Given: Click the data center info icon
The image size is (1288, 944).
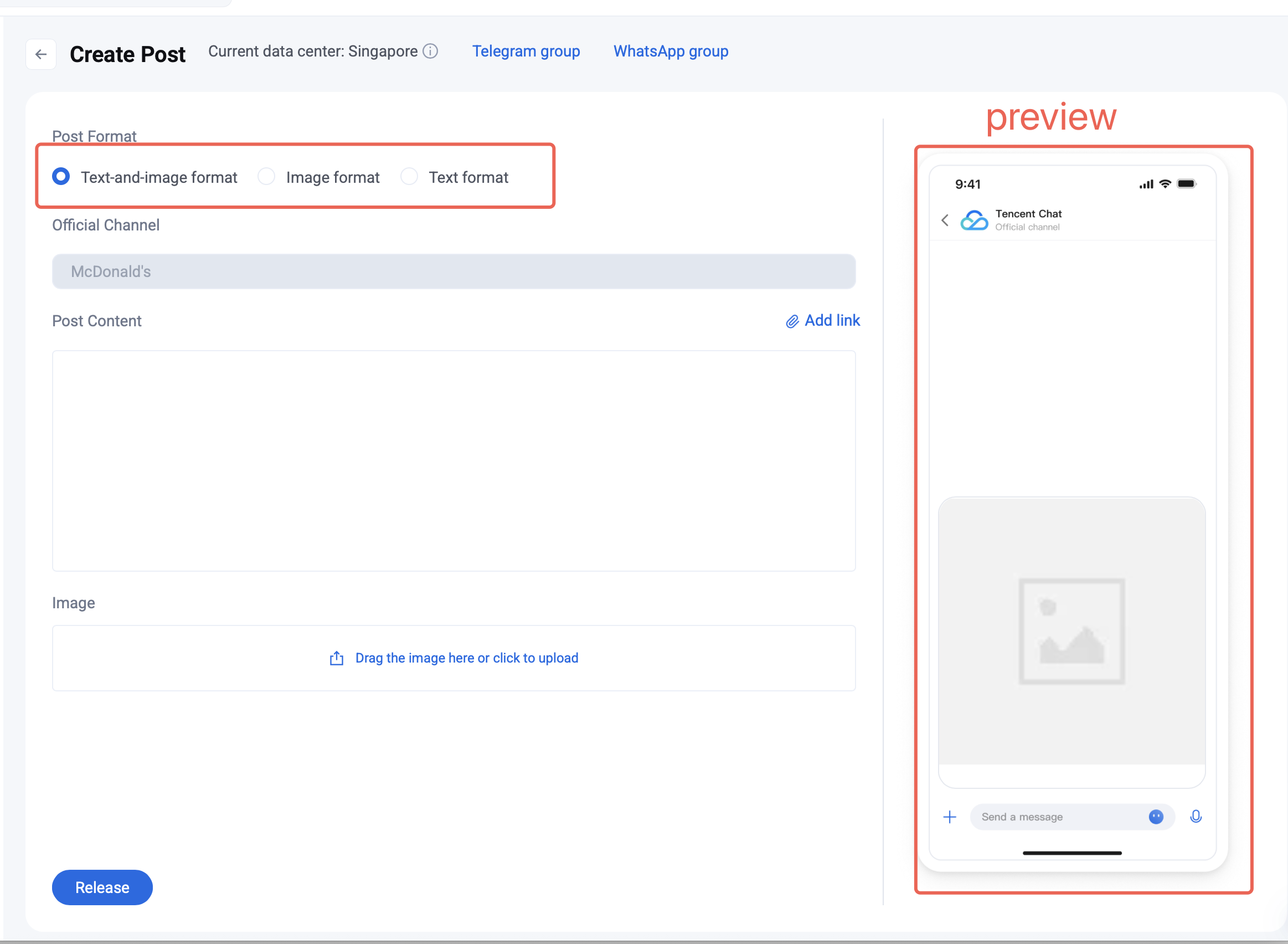Looking at the screenshot, I should [x=430, y=52].
